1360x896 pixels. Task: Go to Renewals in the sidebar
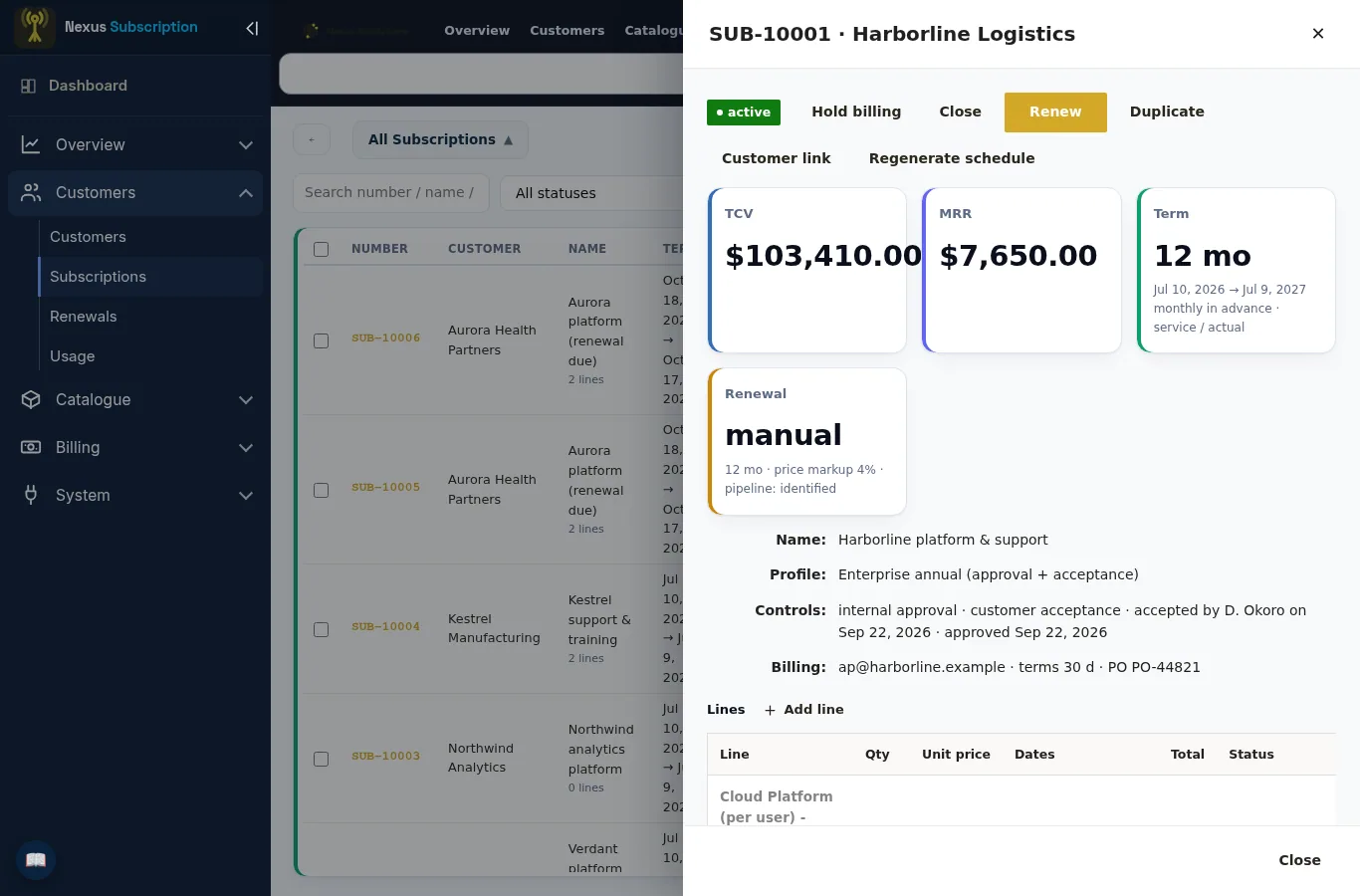[x=150, y=317]
